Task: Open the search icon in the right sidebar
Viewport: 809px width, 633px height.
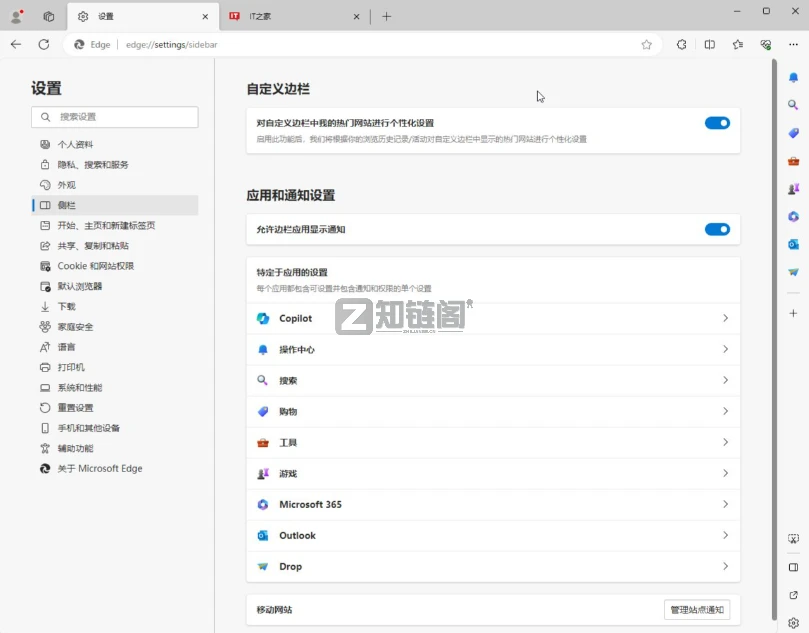Action: tap(792, 104)
